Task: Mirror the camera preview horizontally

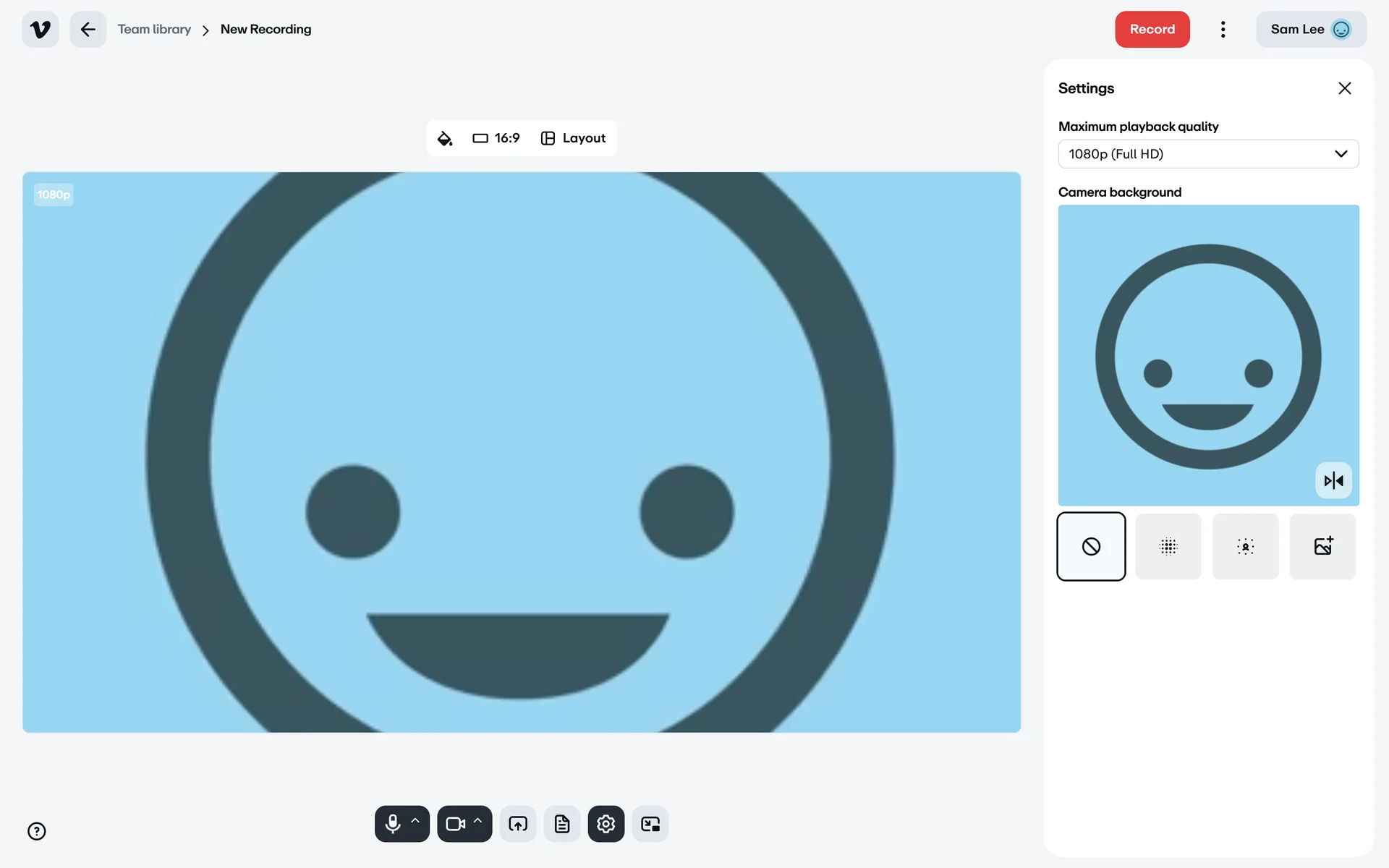Action: (1333, 480)
